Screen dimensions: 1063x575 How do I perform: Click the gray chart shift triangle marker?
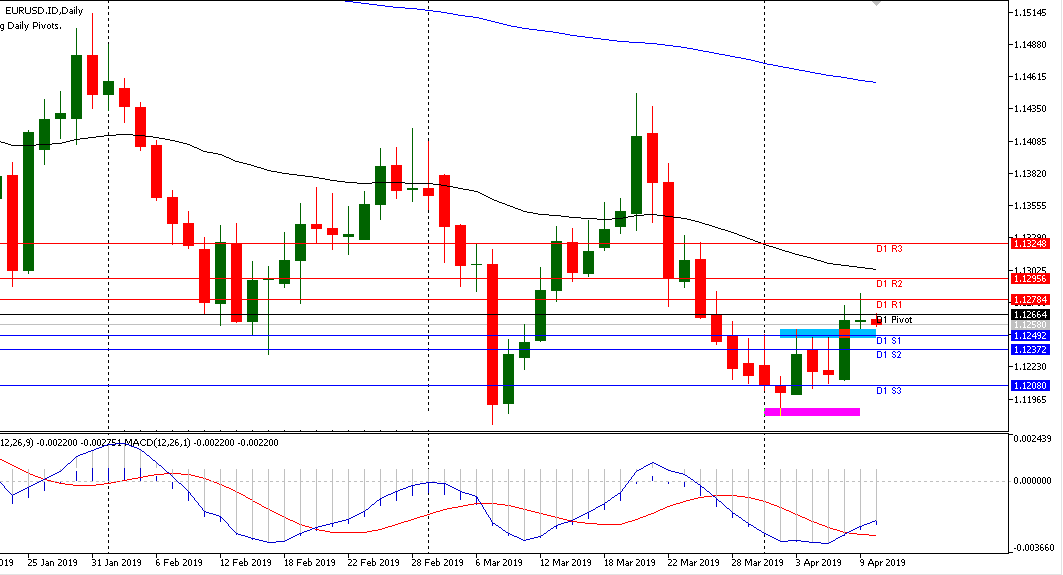[x=876, y=3]
